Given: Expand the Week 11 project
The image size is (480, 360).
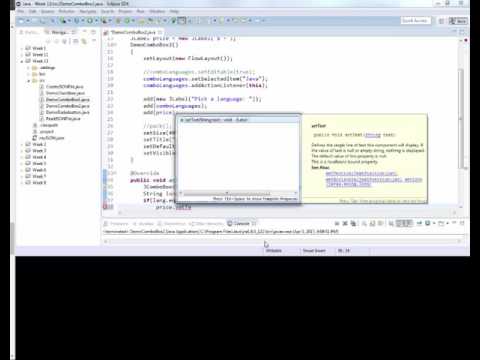Looking at the screenshot, I should point(22,55).
